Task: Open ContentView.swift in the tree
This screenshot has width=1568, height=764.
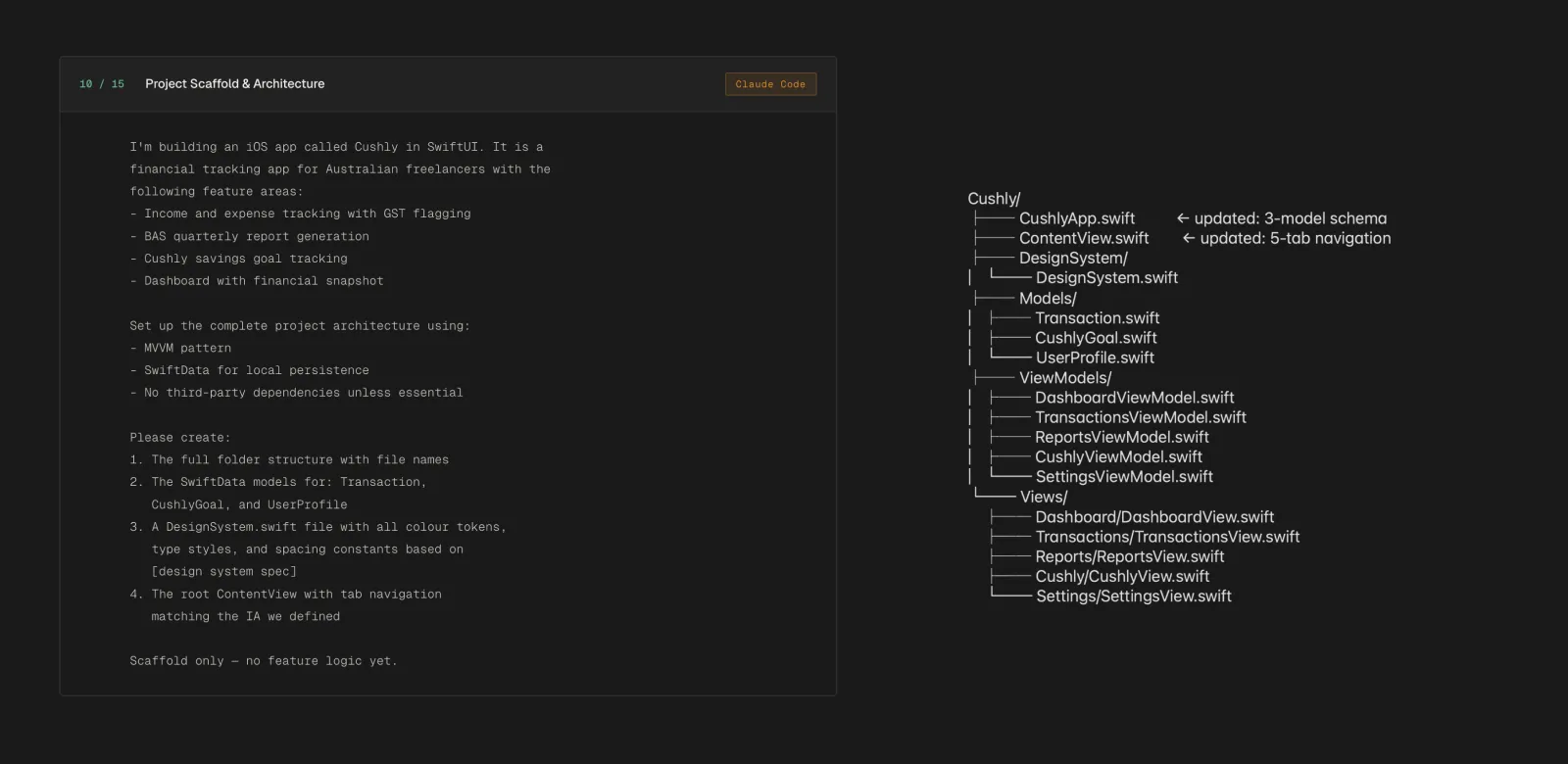Action: tap(1084, 238)
